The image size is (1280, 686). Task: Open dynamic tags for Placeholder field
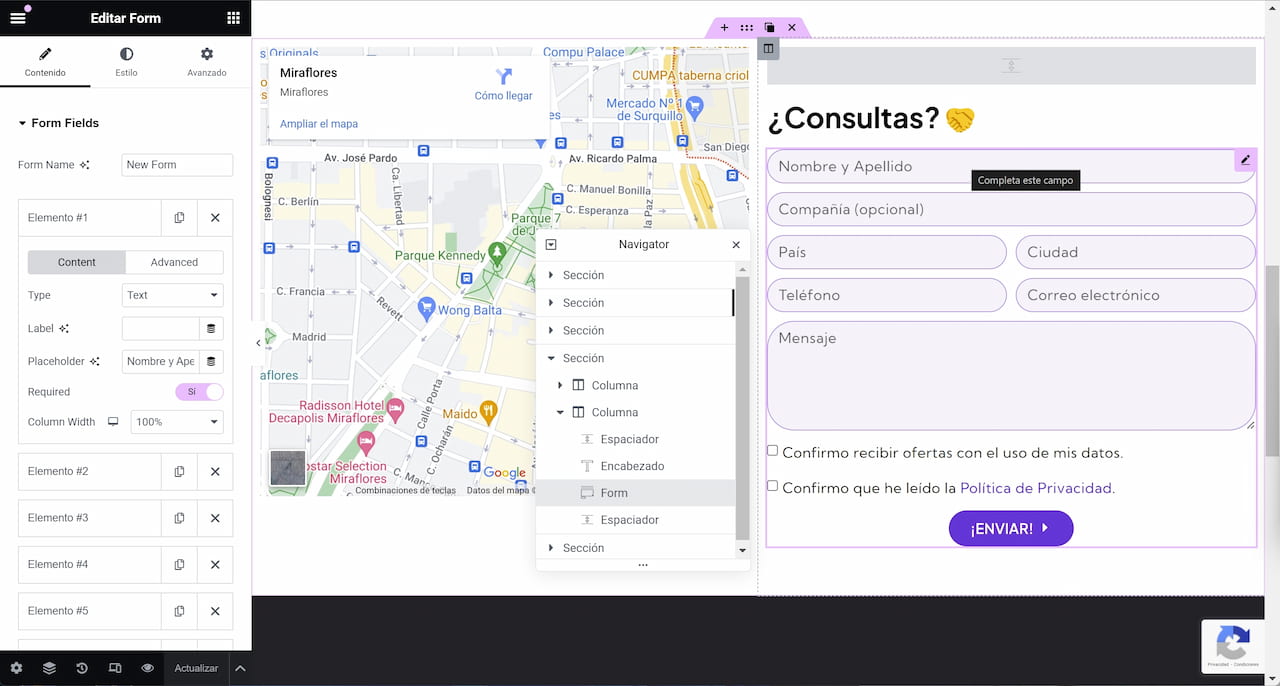tap(211, 362)
